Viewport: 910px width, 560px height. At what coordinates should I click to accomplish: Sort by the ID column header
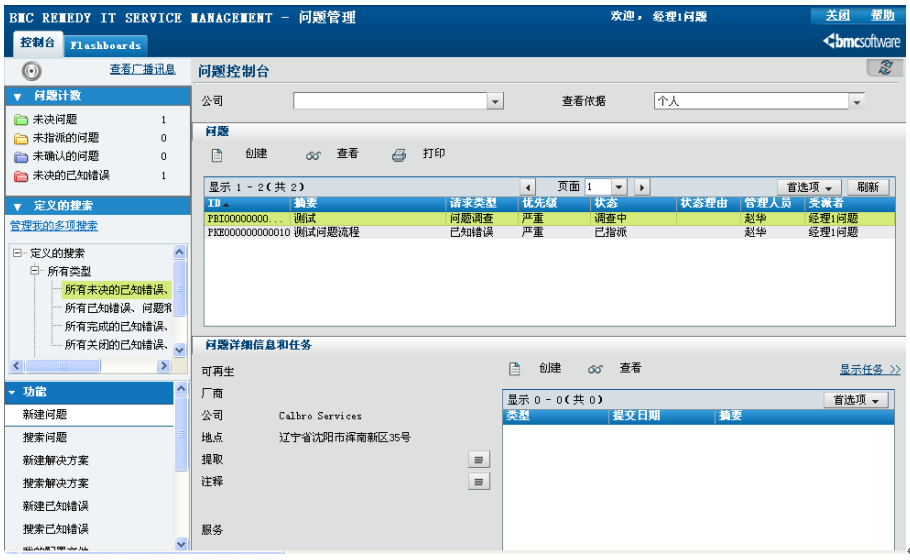coord(248,204)
